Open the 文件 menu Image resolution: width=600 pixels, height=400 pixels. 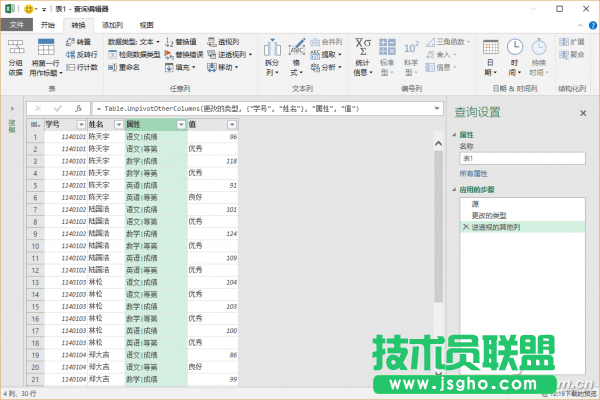[17, 23]
